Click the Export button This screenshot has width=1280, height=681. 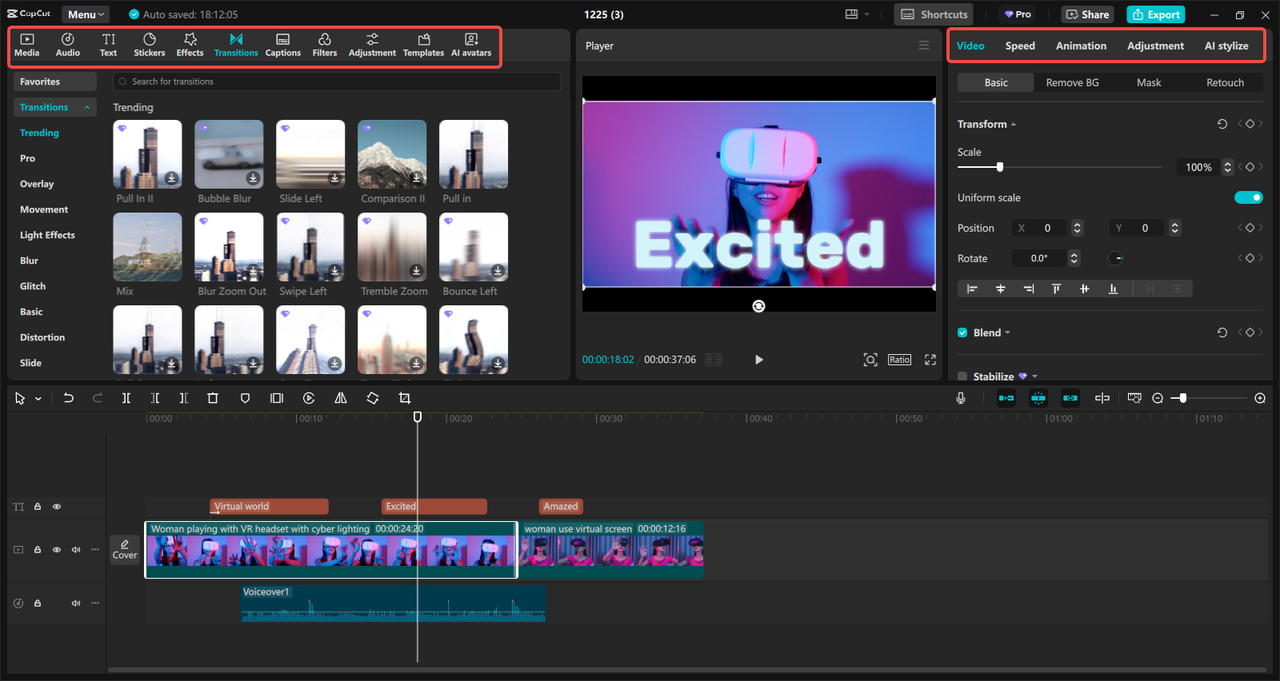(x=1155, y=15)
